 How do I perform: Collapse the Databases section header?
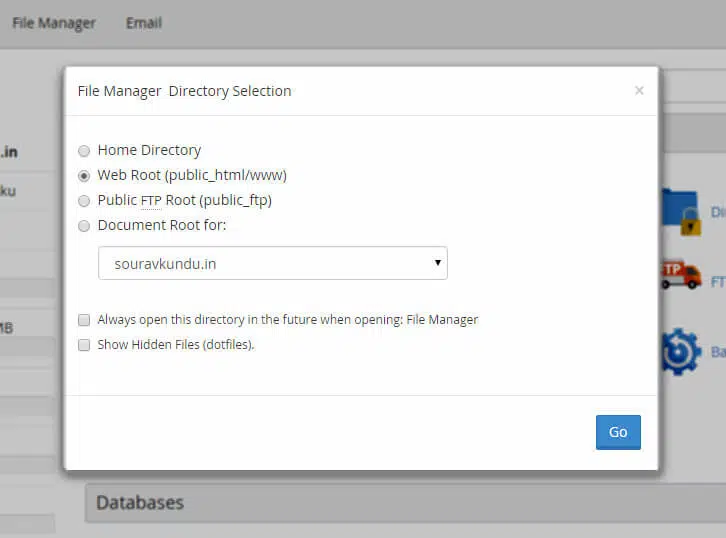point(400,503)
